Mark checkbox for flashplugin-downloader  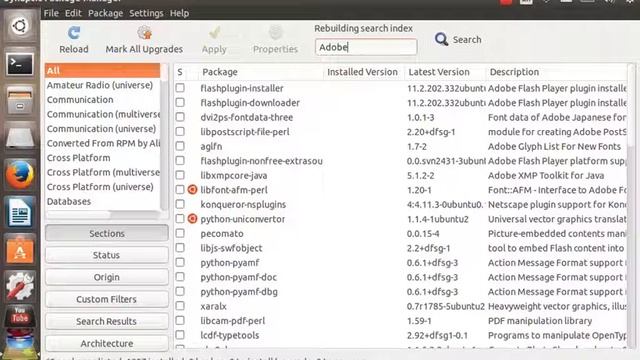[180, 102]
